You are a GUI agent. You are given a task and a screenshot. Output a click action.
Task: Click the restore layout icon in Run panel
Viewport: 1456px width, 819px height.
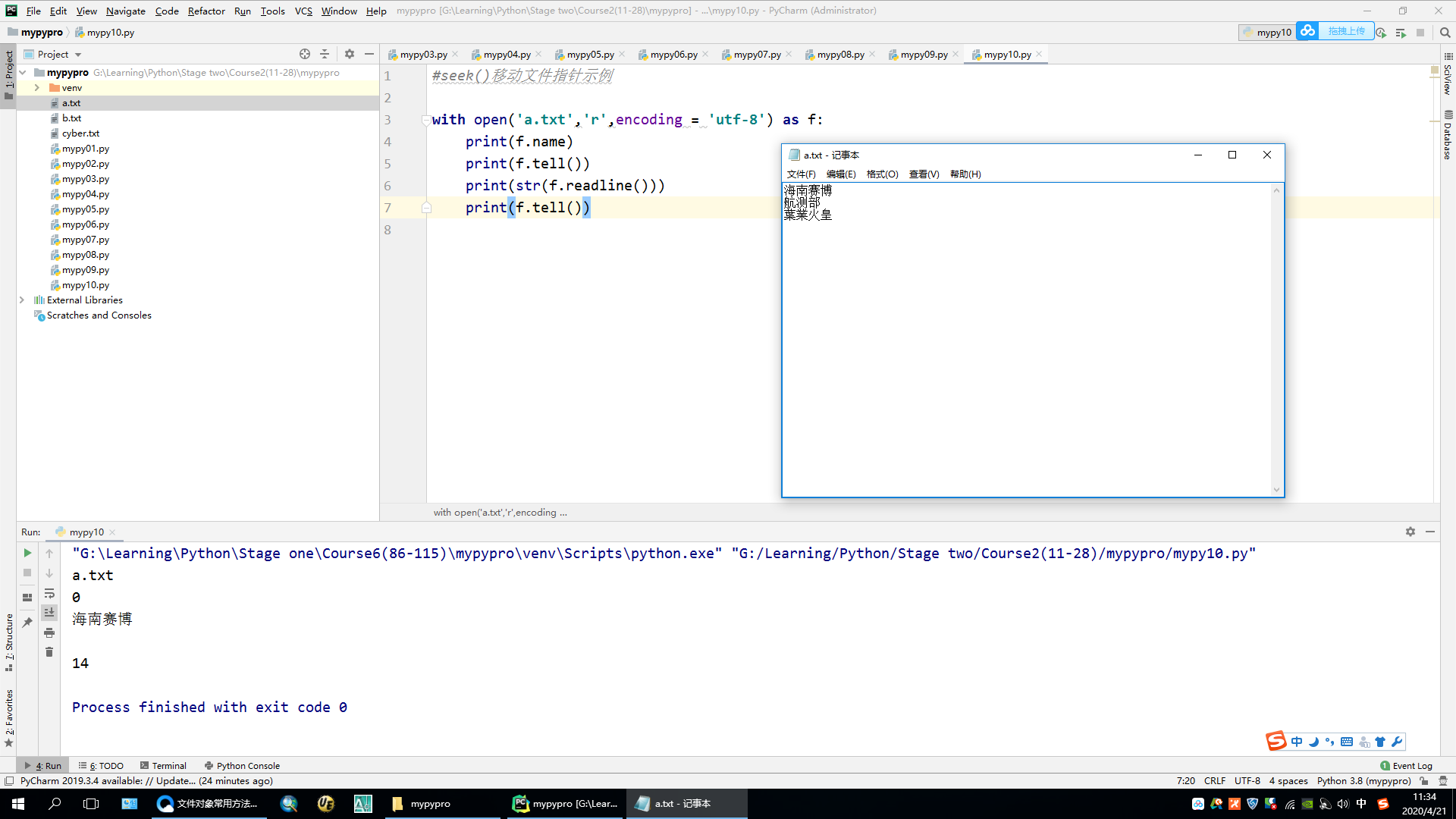coord(27,598)
